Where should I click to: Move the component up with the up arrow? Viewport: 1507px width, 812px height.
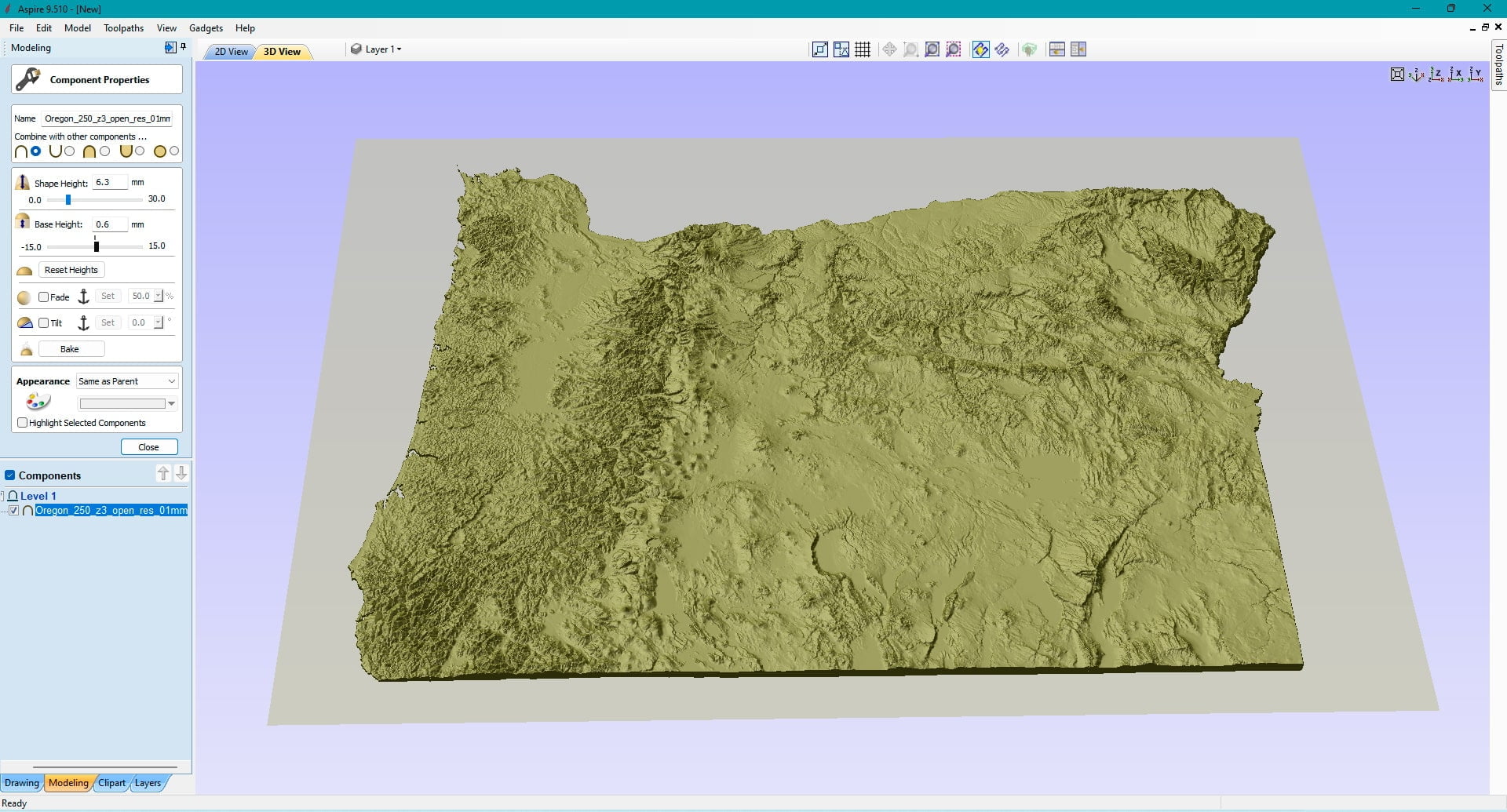pyautogui.click(x=163, y=473)
